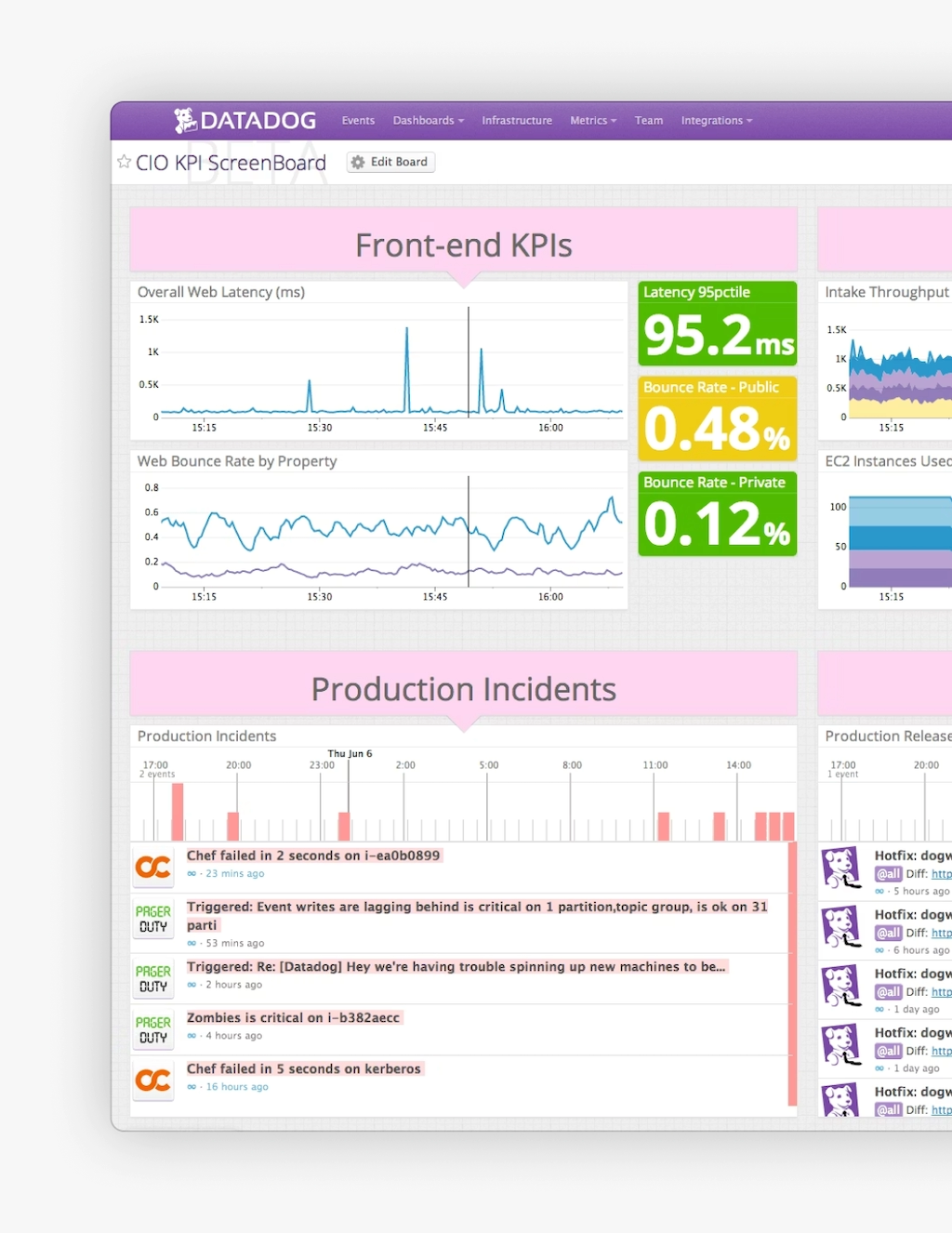Expand the Metrics dropdown menu
The height and width of the screenshot is (1233, 952).
click(593, 121)
